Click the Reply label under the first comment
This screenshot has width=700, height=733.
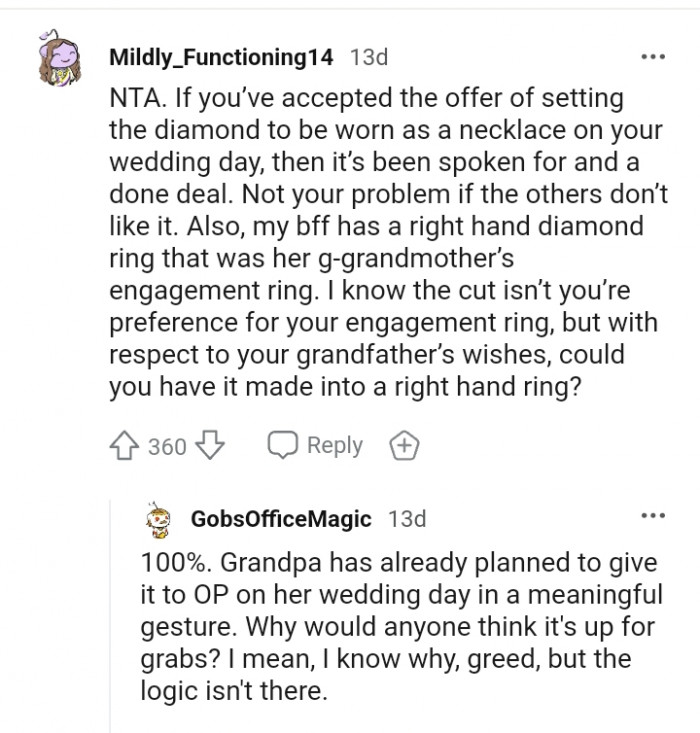(334, 446)
